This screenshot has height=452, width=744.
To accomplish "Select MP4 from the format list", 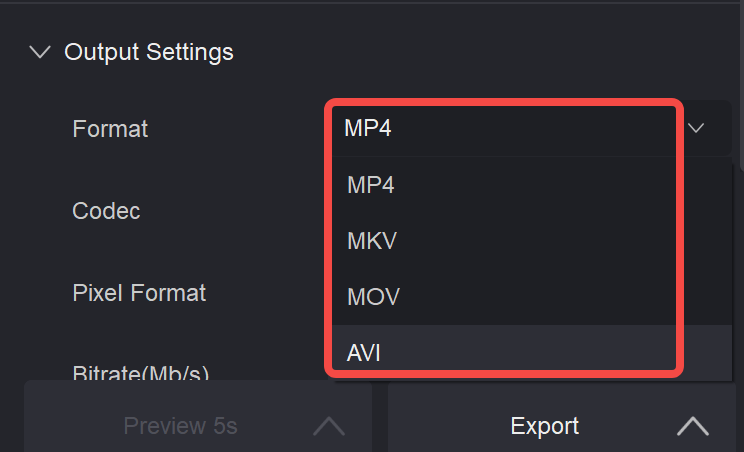I will point(504,184).
